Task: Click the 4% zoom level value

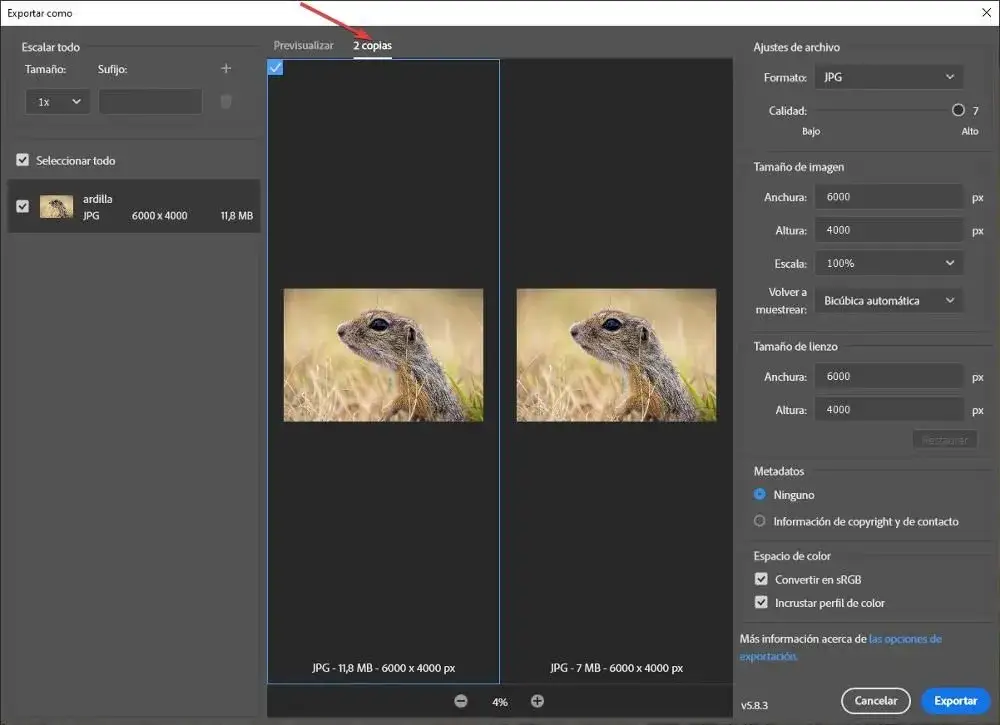Action: 499,702
